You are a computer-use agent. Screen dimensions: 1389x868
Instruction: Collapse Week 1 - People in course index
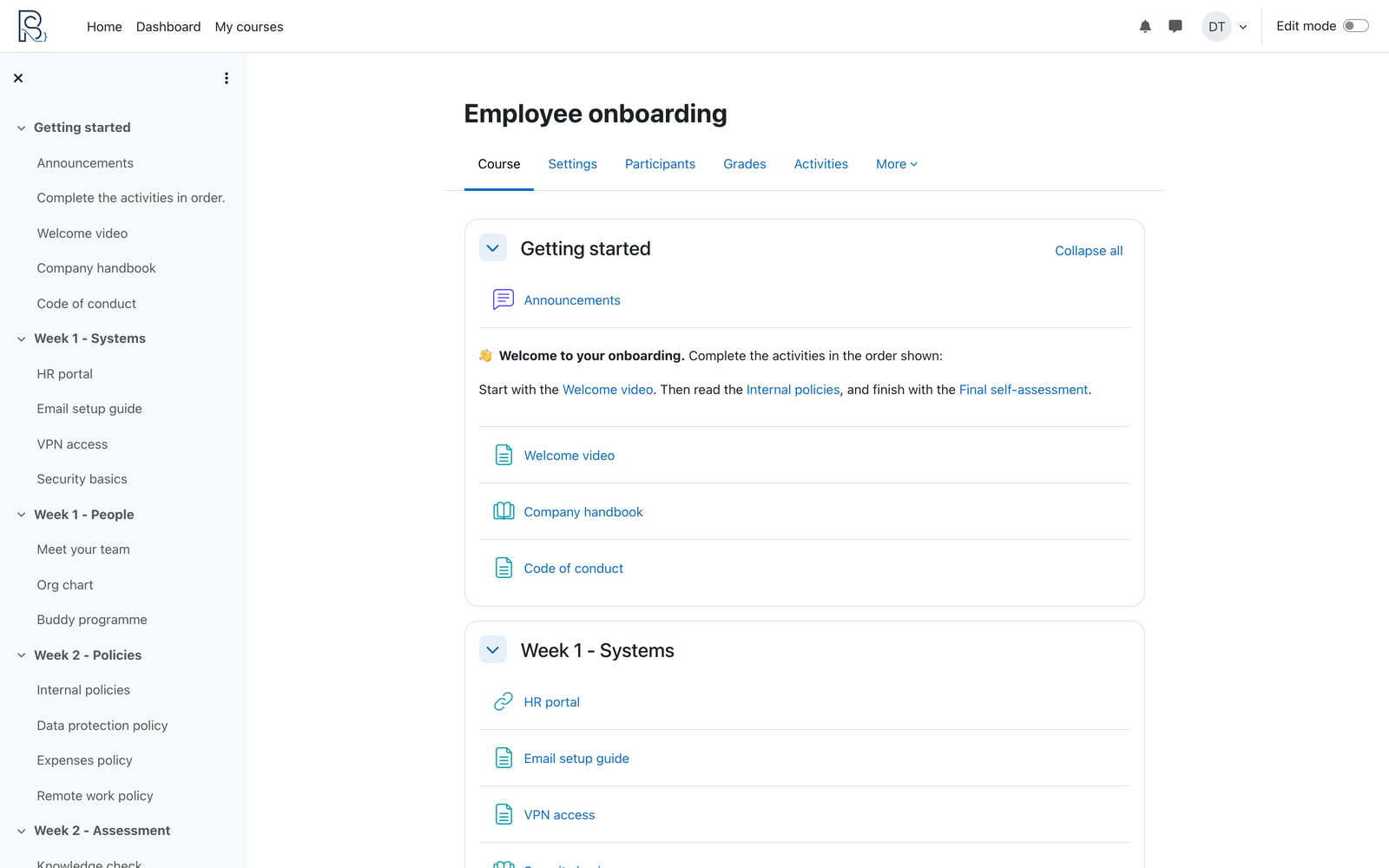point(21,515)
